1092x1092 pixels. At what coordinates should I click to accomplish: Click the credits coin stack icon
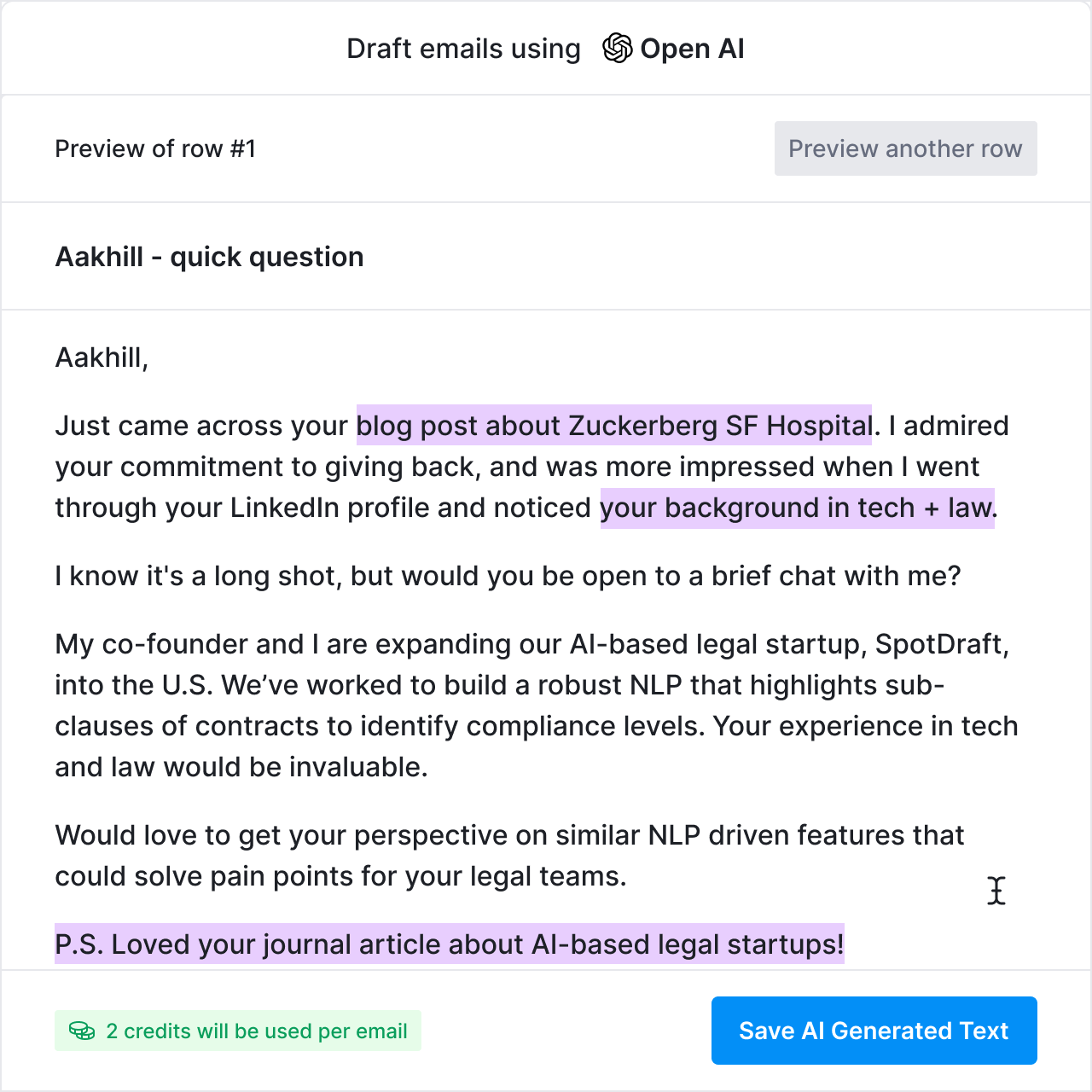(82, 1031)
